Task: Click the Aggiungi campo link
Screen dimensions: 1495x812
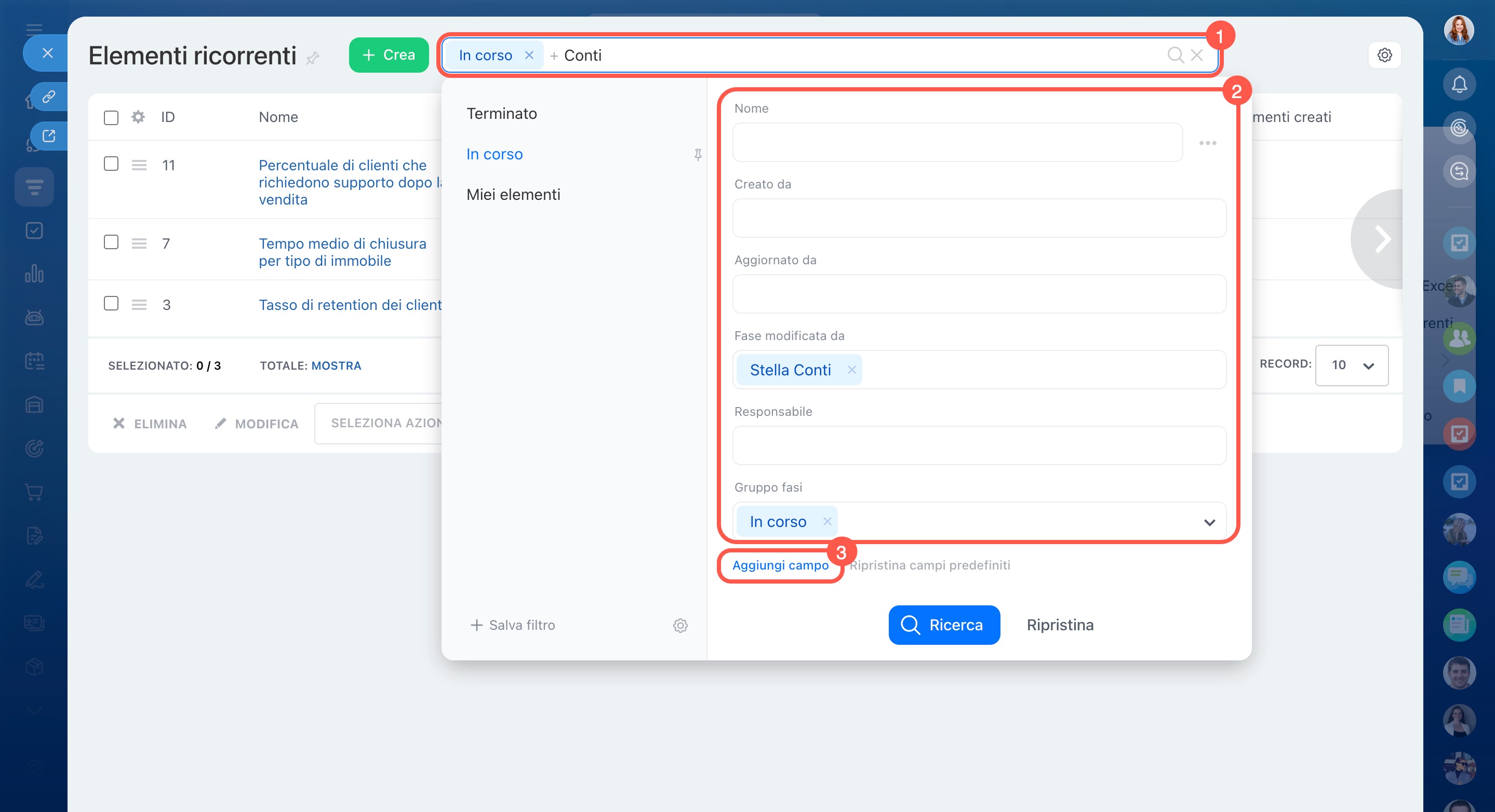Action: pos(780,565)
